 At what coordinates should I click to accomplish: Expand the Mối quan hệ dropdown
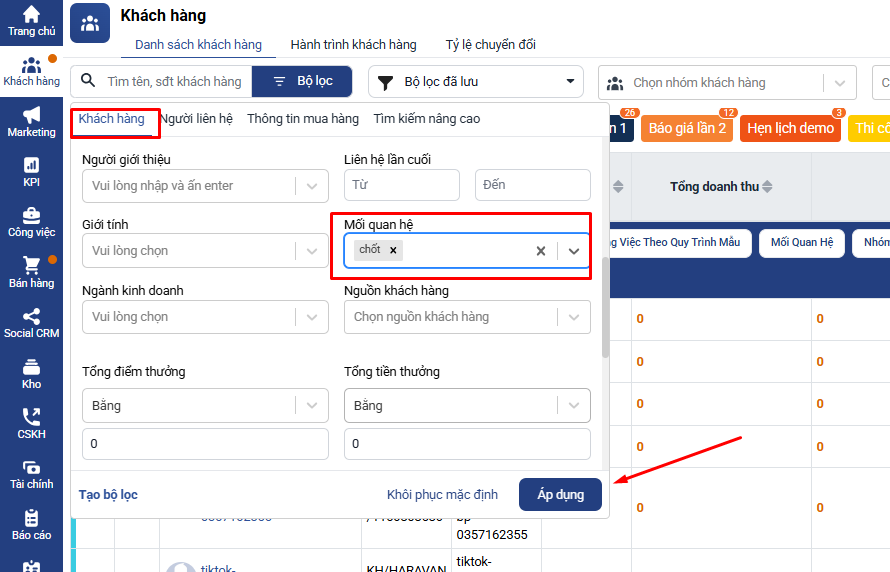[x=574, y=251]
